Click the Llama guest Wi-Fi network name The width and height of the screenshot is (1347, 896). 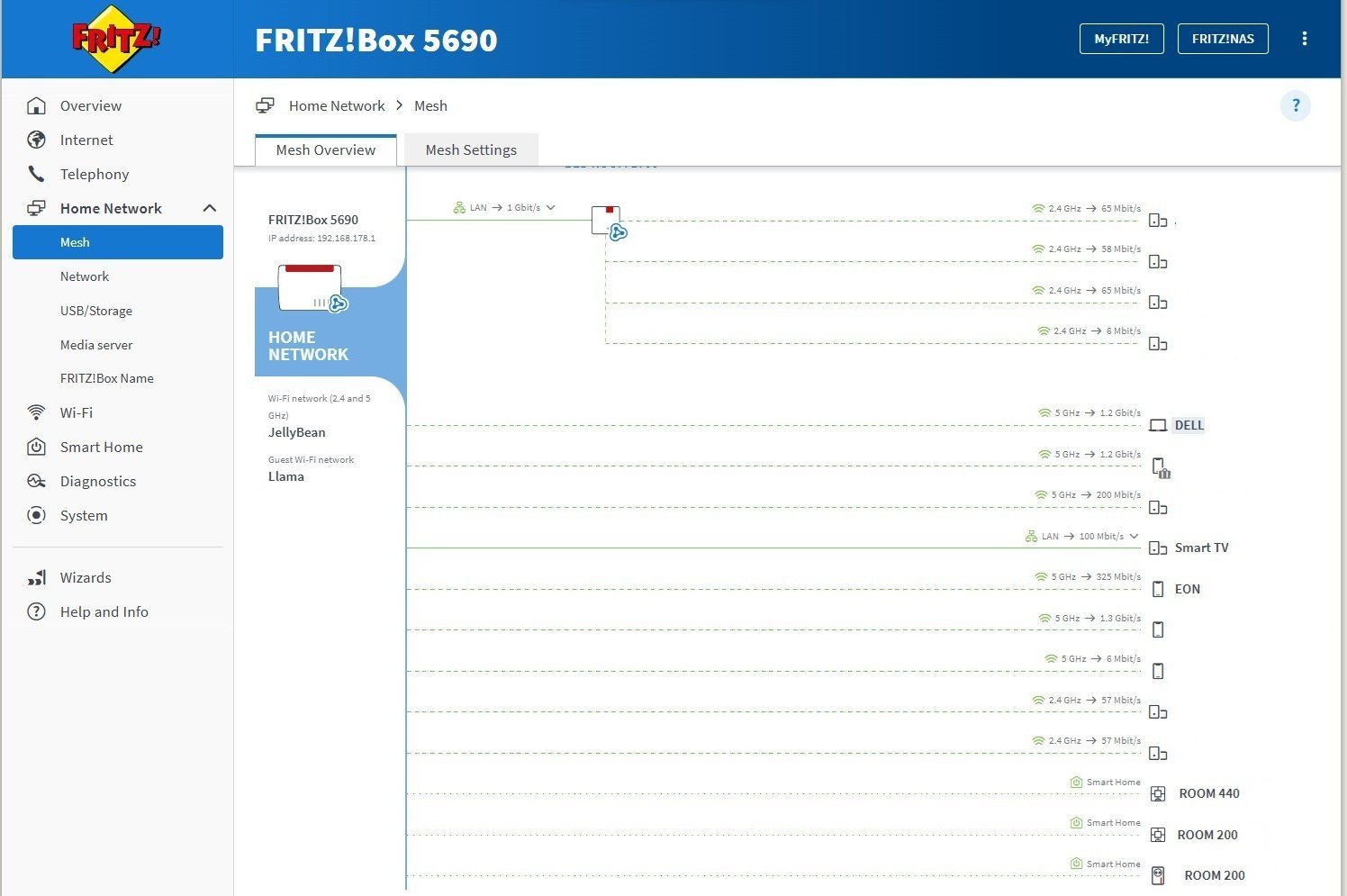[x=286, y=476]
